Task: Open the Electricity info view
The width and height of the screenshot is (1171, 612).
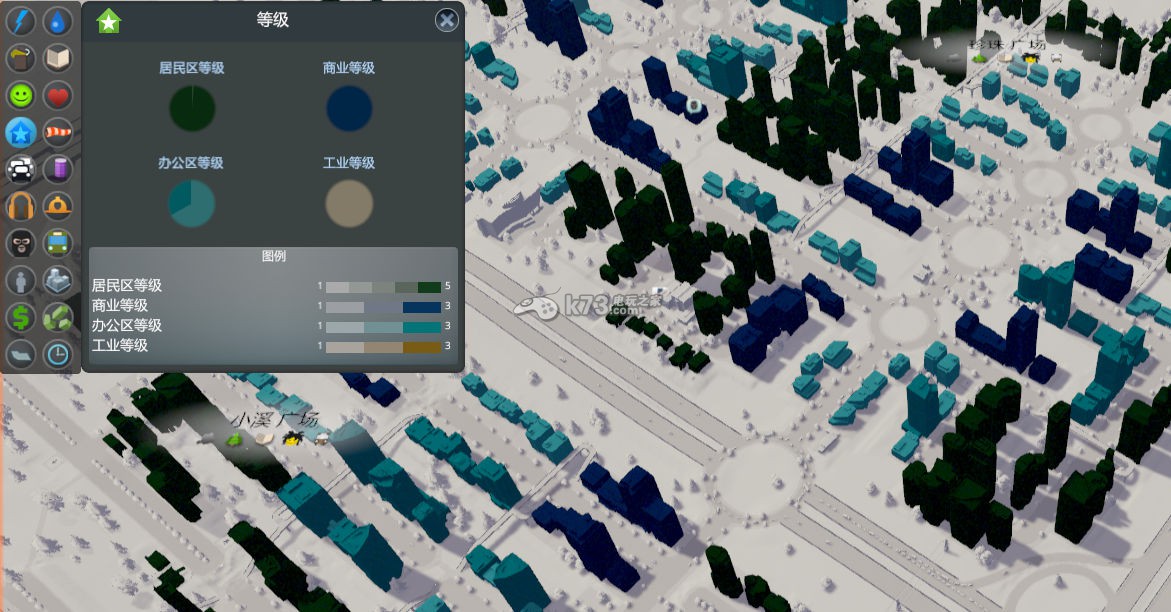Action: (21, 22)
